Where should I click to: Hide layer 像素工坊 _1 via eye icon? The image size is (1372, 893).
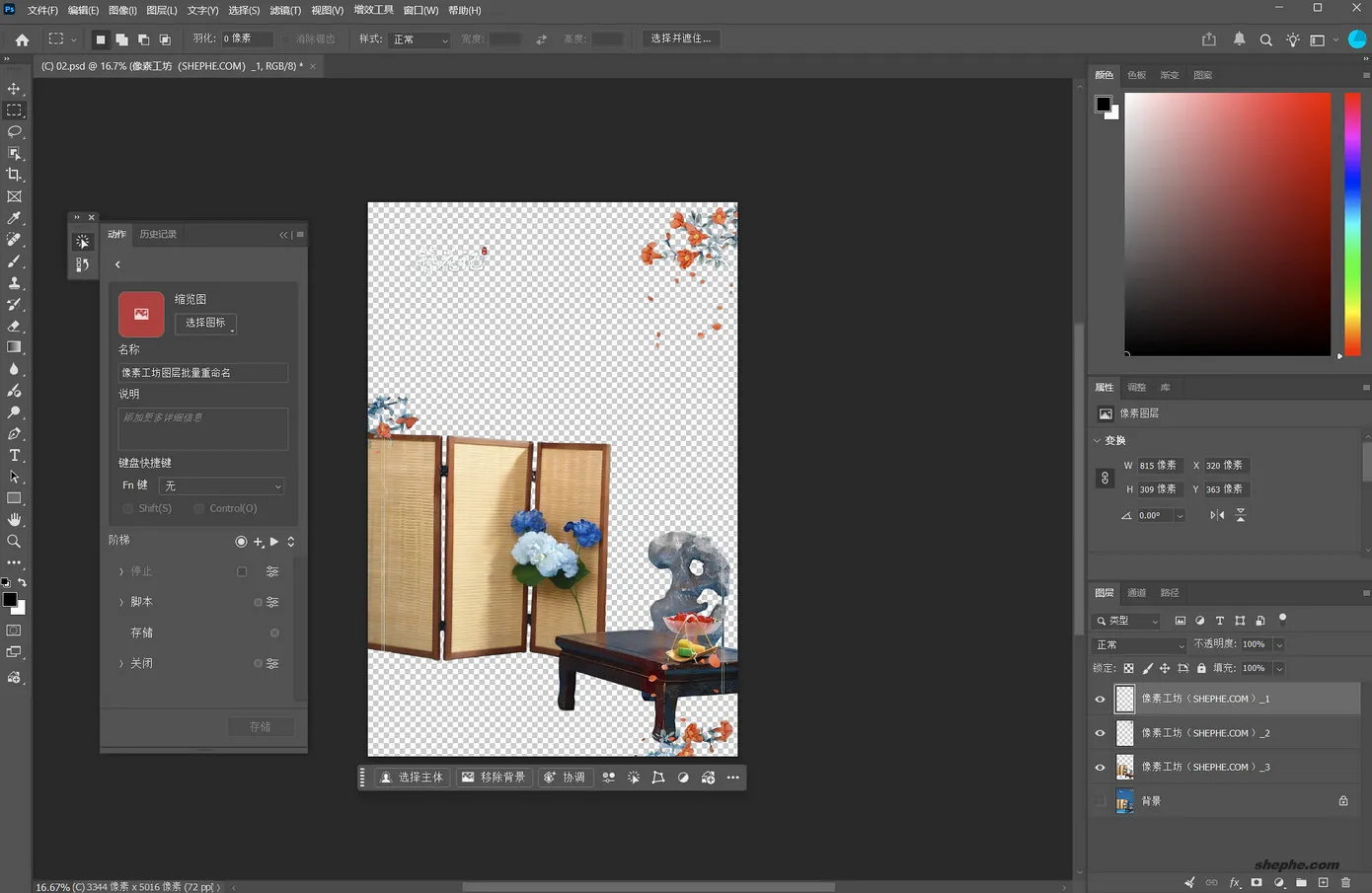pos(1100,699)
